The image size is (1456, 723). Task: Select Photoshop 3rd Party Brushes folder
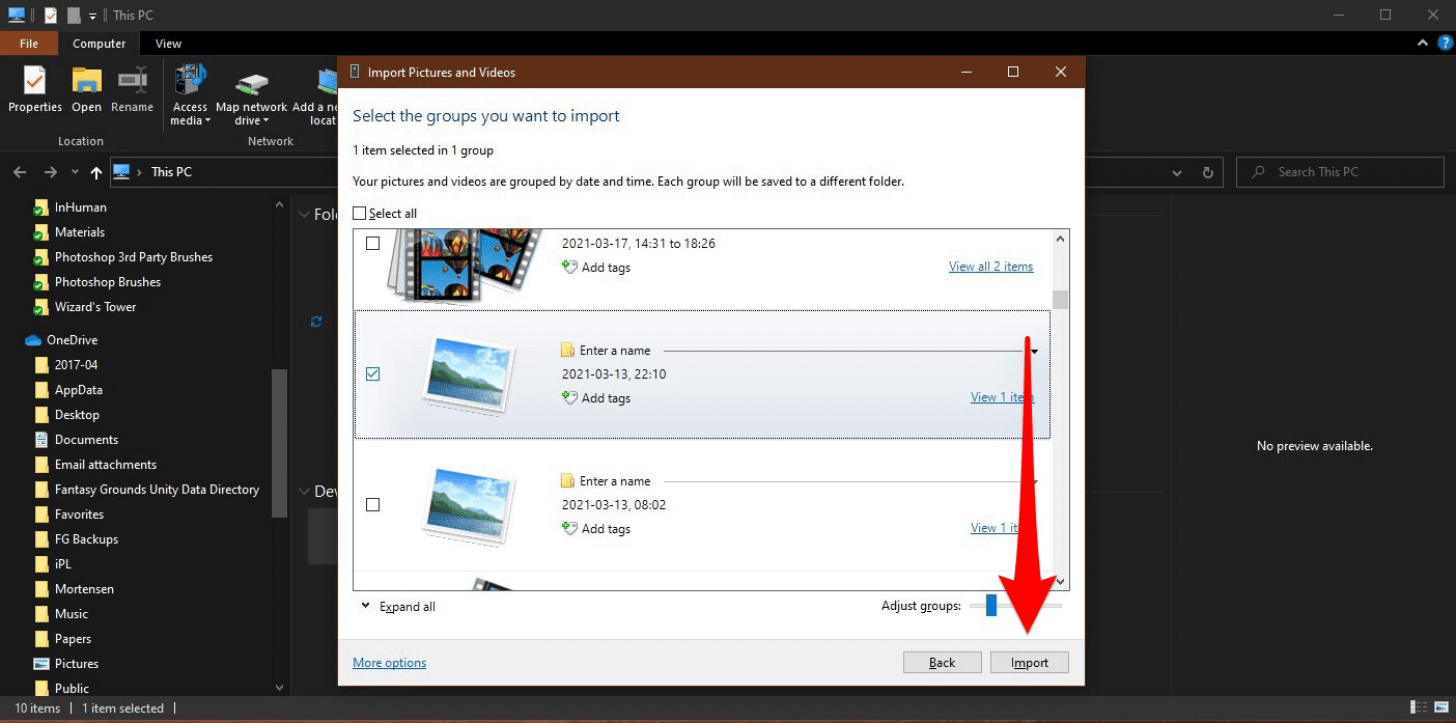[133, 257]
